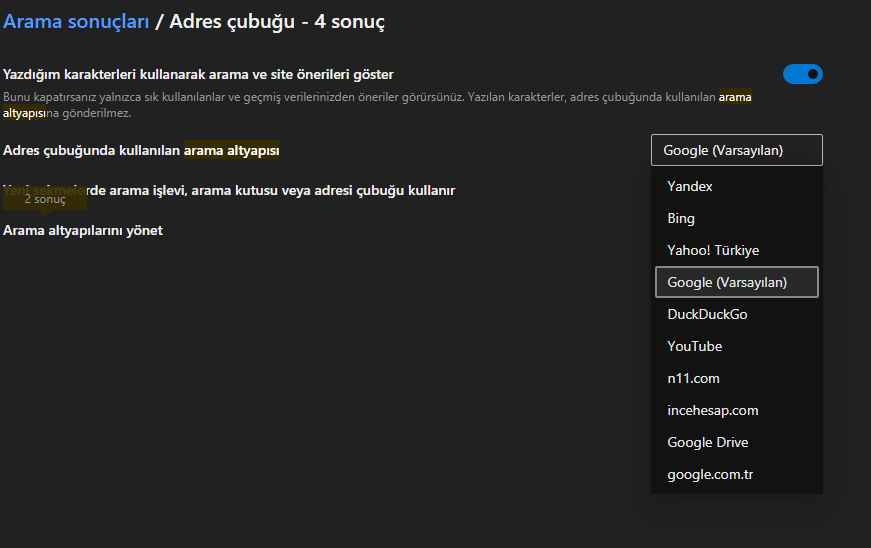Viewport: 871px width, 548px height.
Task: Click the '2 sonuç' search result tooltip
Action: pos(45,200)
